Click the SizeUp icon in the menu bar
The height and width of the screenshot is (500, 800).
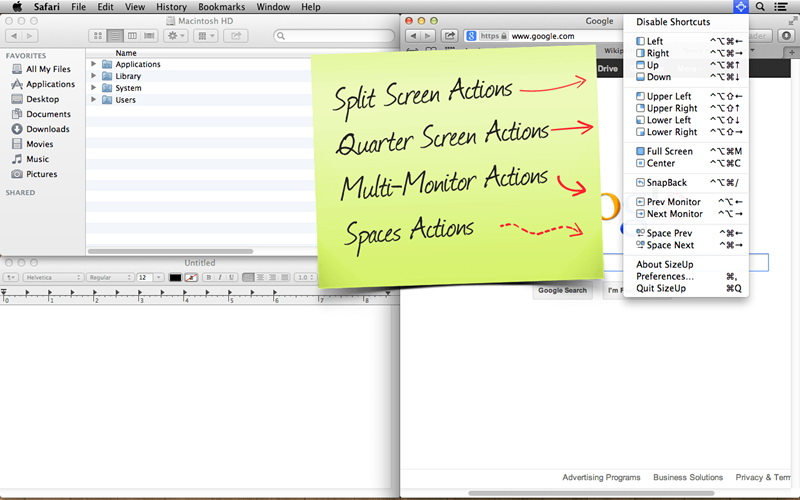tap(740, 7)
